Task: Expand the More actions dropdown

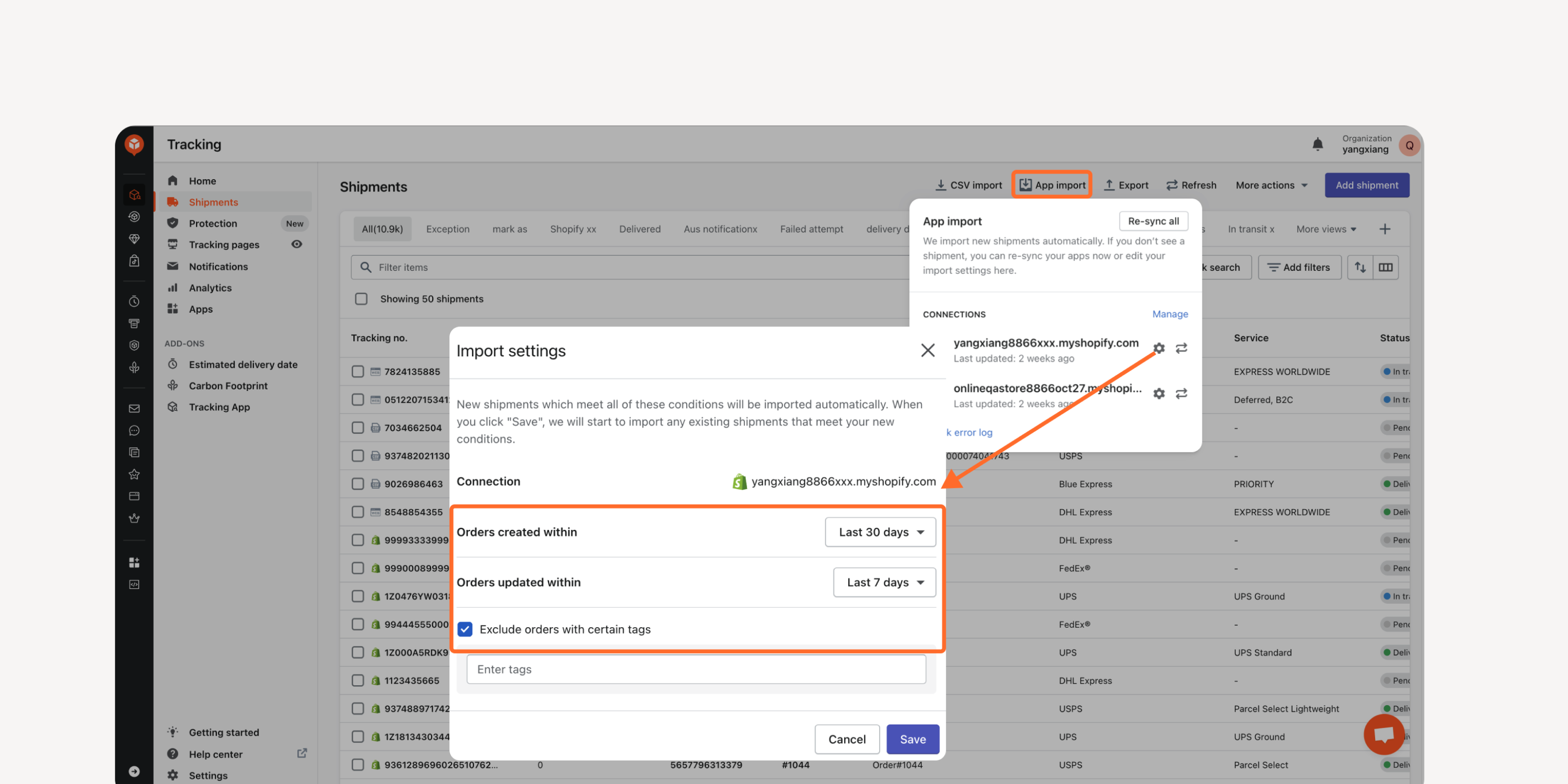Action: pos(1272,185)
